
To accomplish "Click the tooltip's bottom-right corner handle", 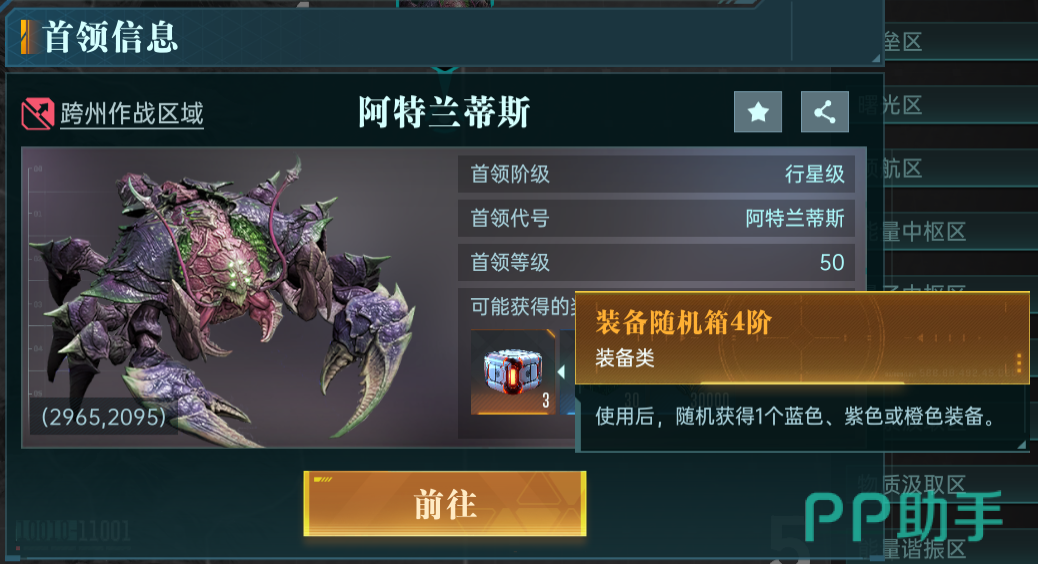I will pyautogui.click(x=1022, y=445).
